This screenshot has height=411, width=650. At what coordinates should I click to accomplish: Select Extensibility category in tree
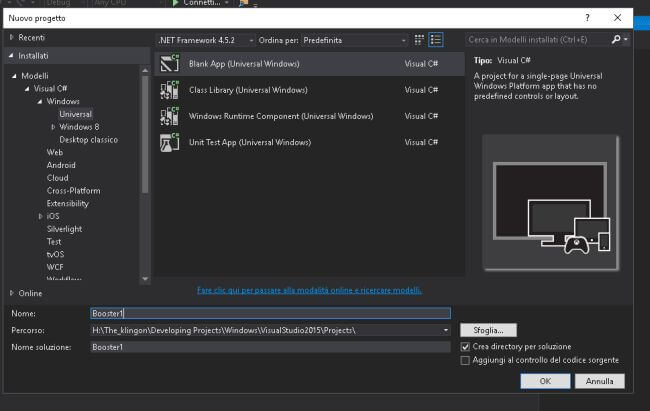coord(68,204)
